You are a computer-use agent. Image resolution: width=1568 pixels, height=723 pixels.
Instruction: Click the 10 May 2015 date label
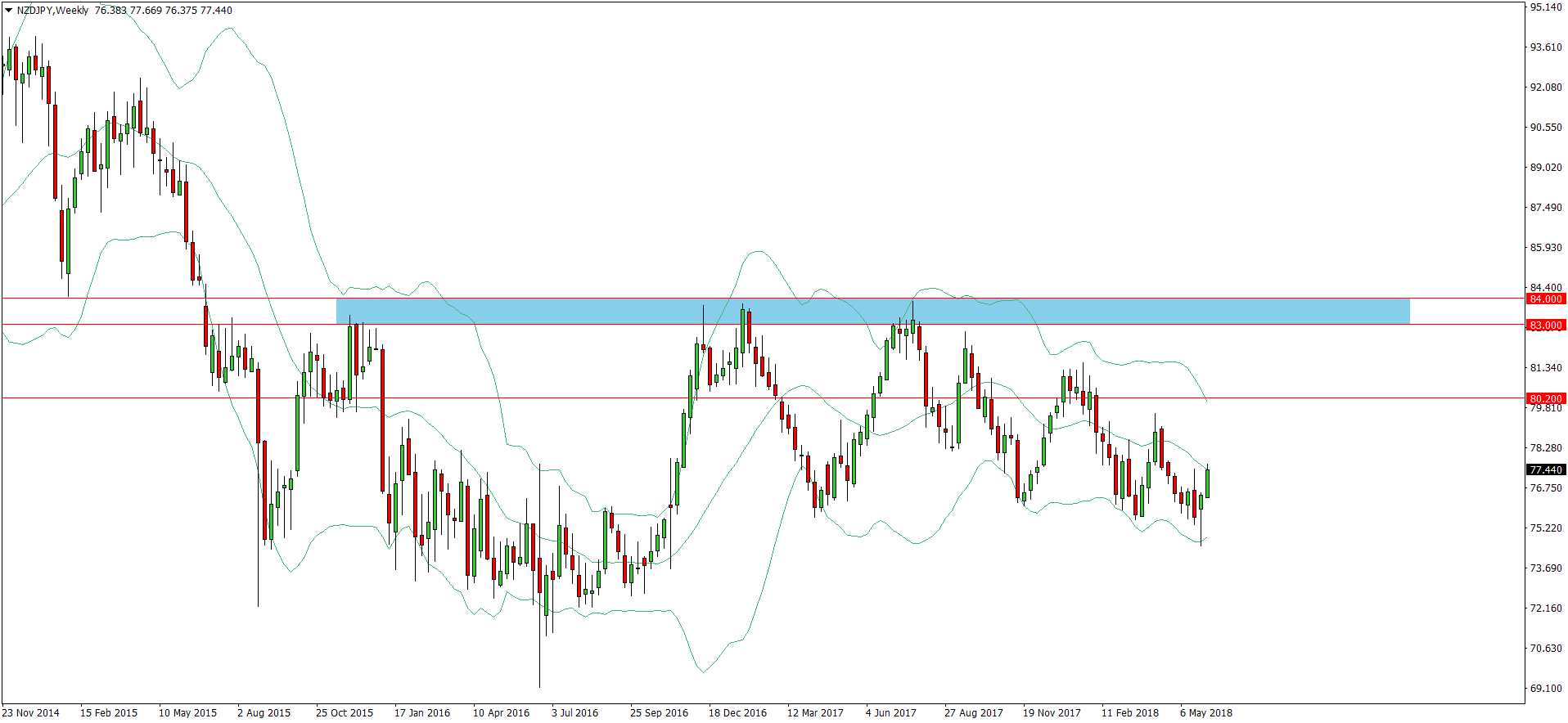187,713
